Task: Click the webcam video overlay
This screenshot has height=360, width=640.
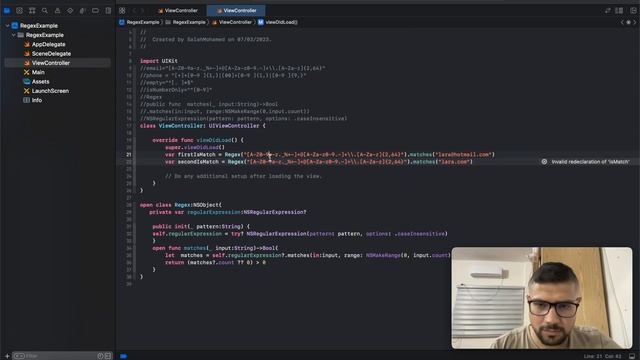Action: [542, 298]
